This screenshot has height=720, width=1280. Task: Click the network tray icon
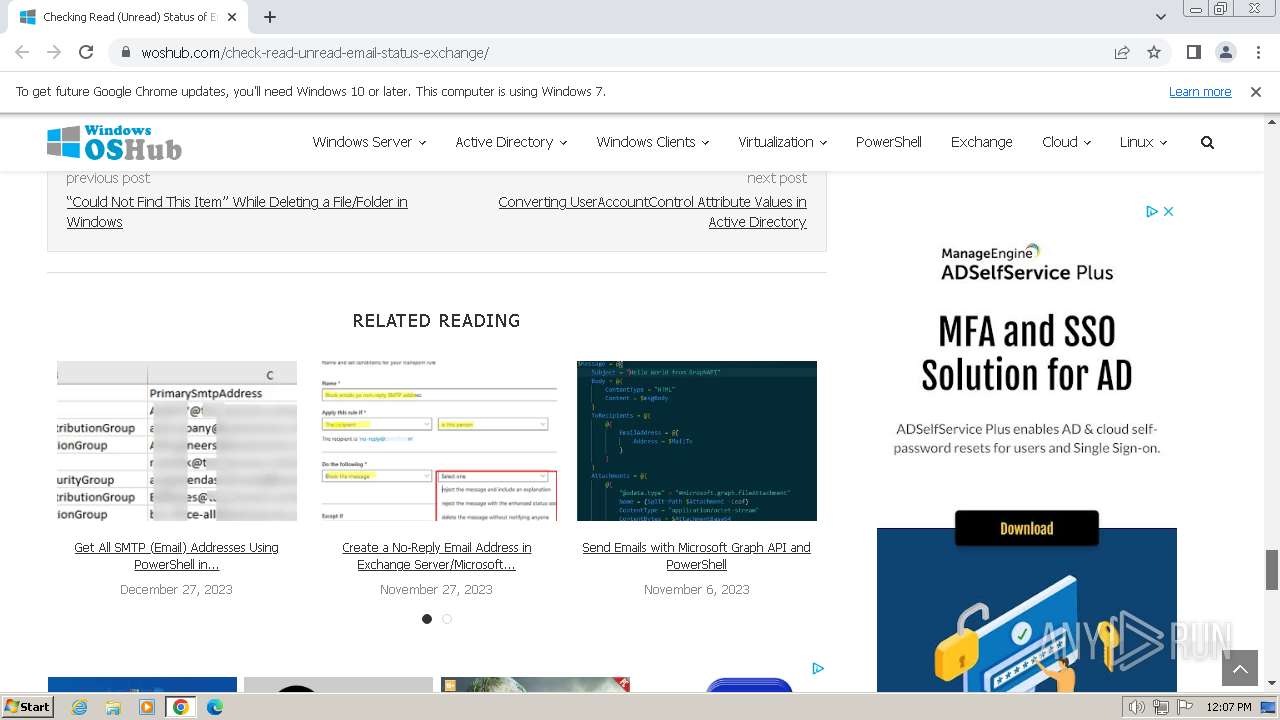[1161, 707]
